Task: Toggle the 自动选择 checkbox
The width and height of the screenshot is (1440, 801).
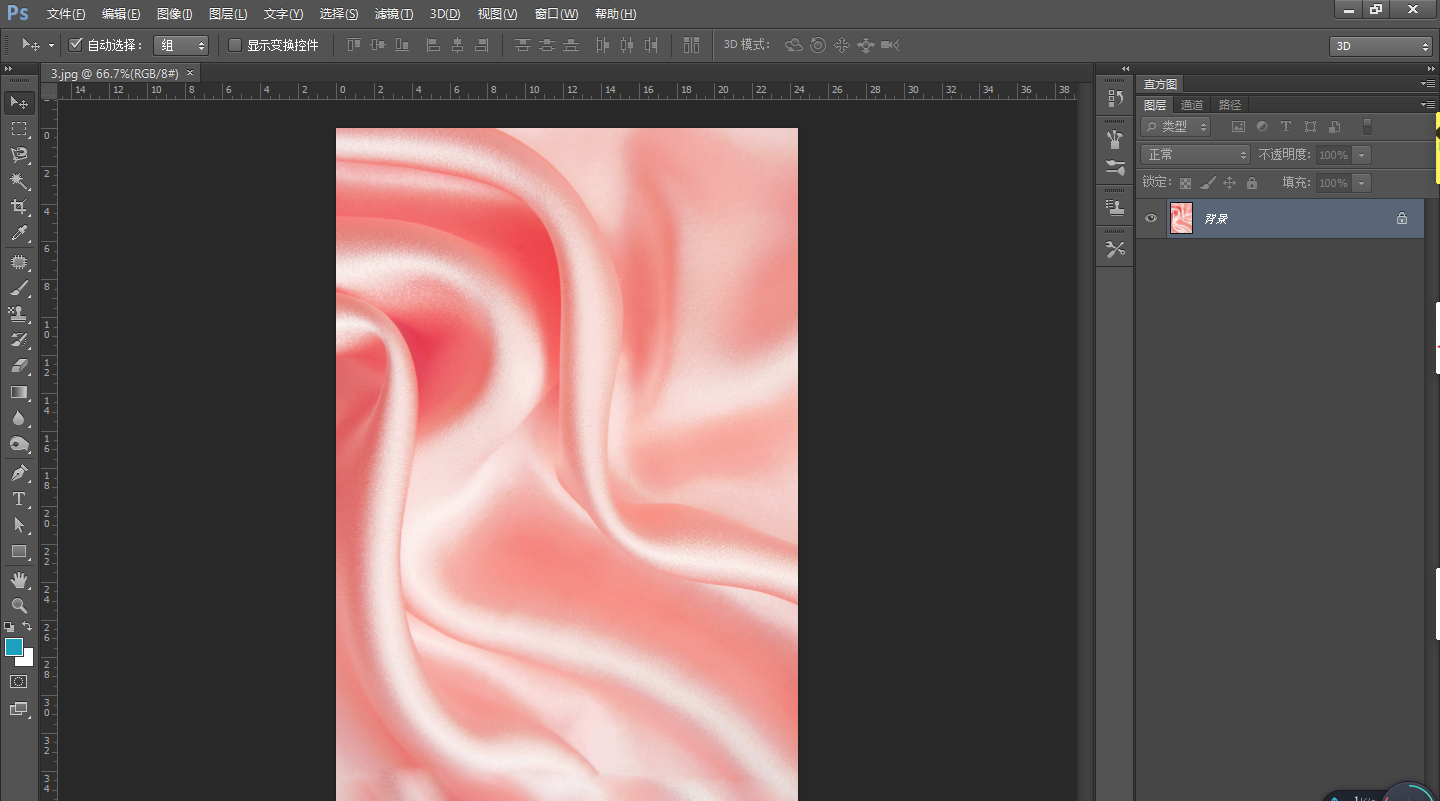Action: pyautogui.click(x=75, y=45)
